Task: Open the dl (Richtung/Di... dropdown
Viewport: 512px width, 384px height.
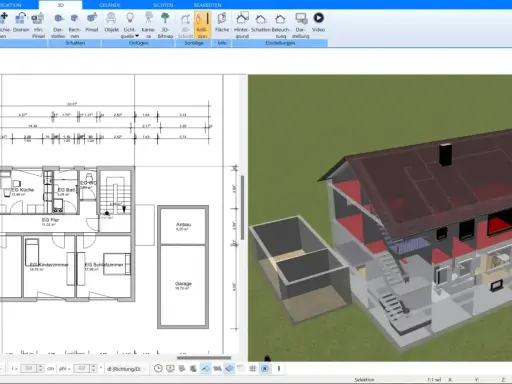Action: (x=127, y=369)
